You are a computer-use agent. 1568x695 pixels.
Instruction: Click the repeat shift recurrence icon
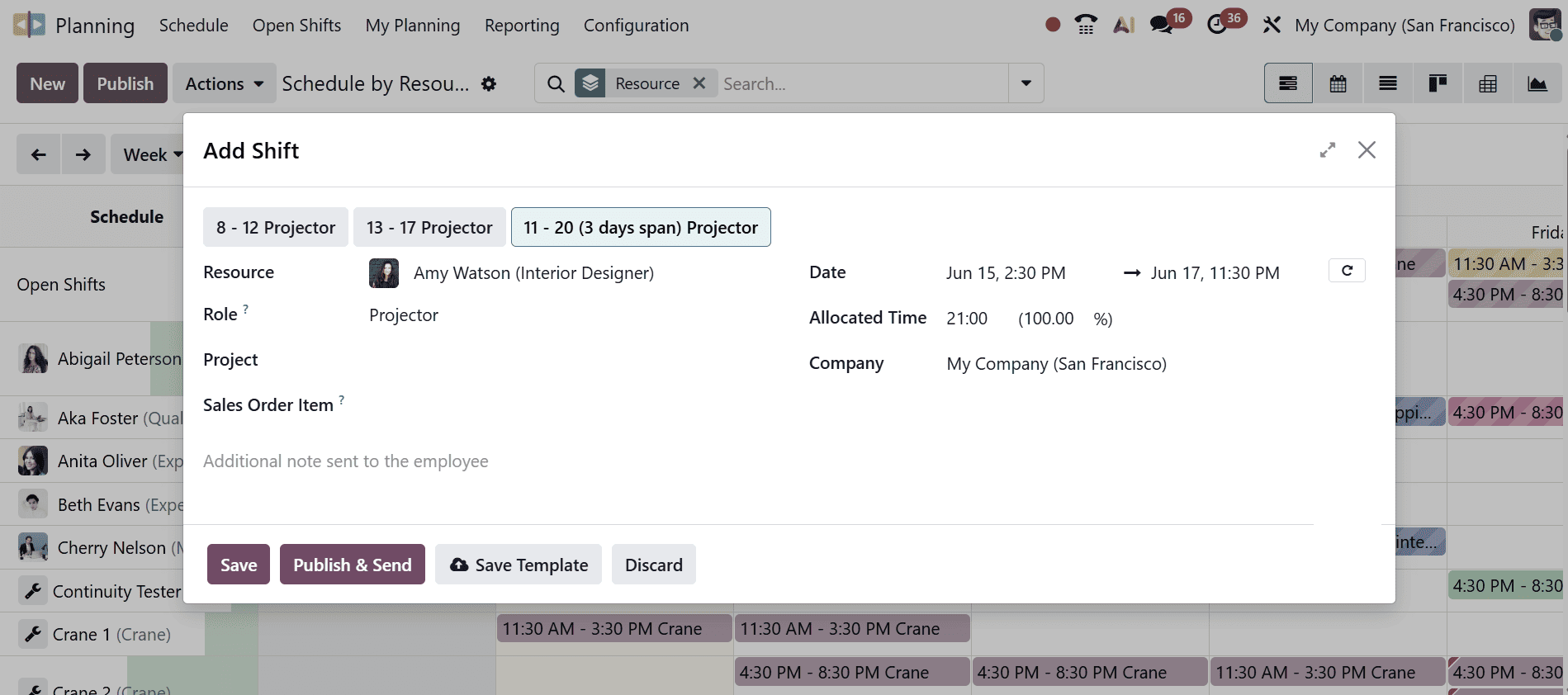click(x=1347, y=271)
